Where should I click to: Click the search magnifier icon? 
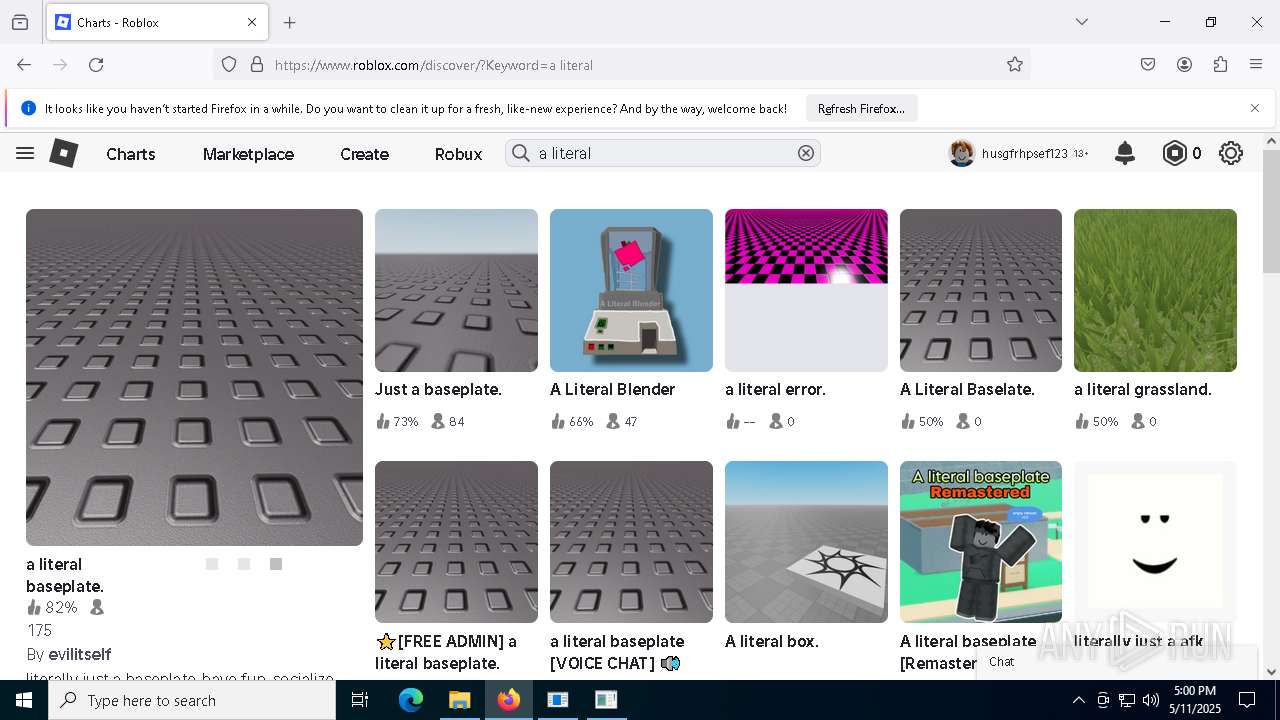521,153
